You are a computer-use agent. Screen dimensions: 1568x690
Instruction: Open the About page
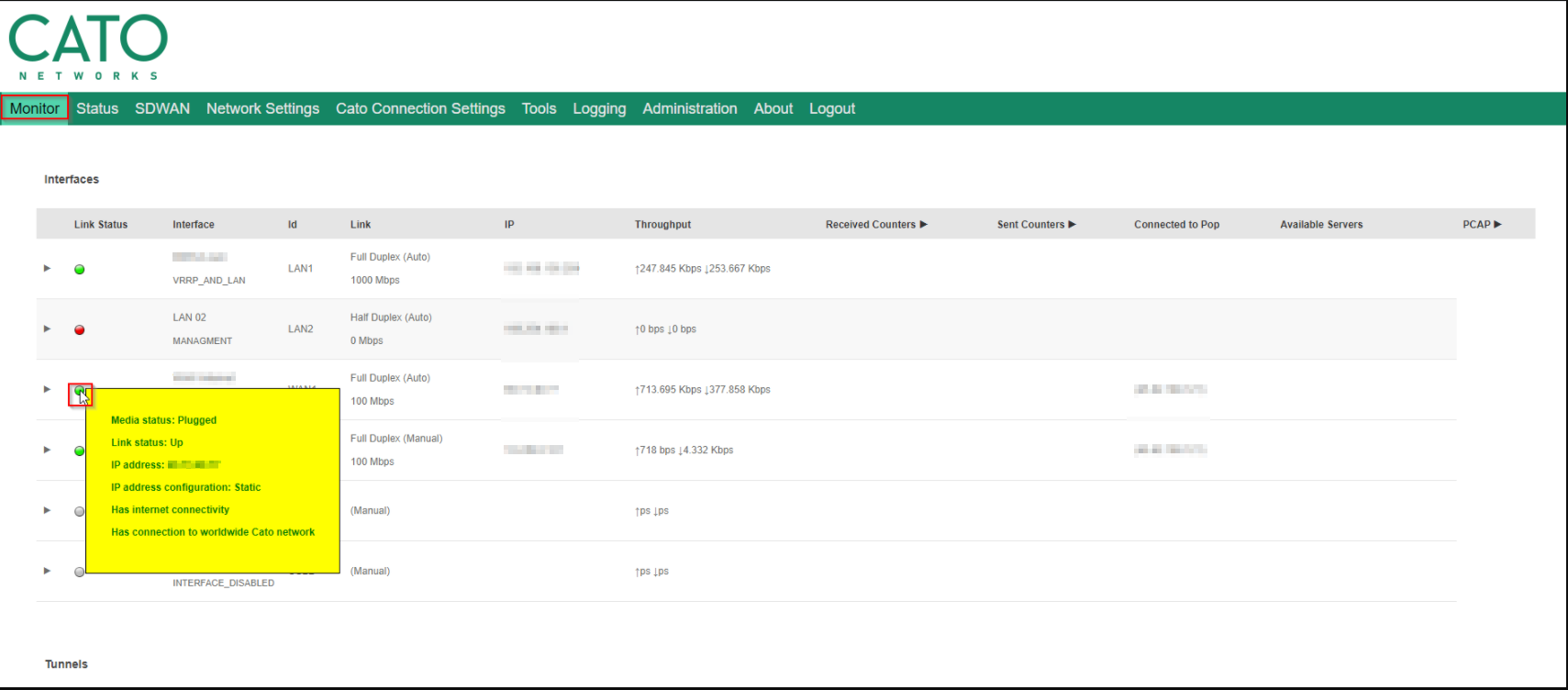[773, 108]
